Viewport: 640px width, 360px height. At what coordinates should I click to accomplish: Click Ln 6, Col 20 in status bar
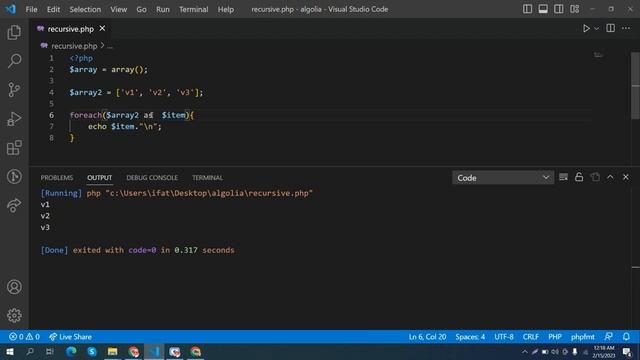click(427, 337)
